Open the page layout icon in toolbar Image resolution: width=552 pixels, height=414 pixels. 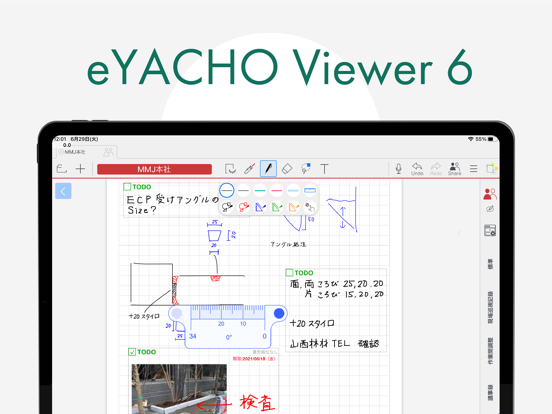pyautogui.click(x=491, y=168)
